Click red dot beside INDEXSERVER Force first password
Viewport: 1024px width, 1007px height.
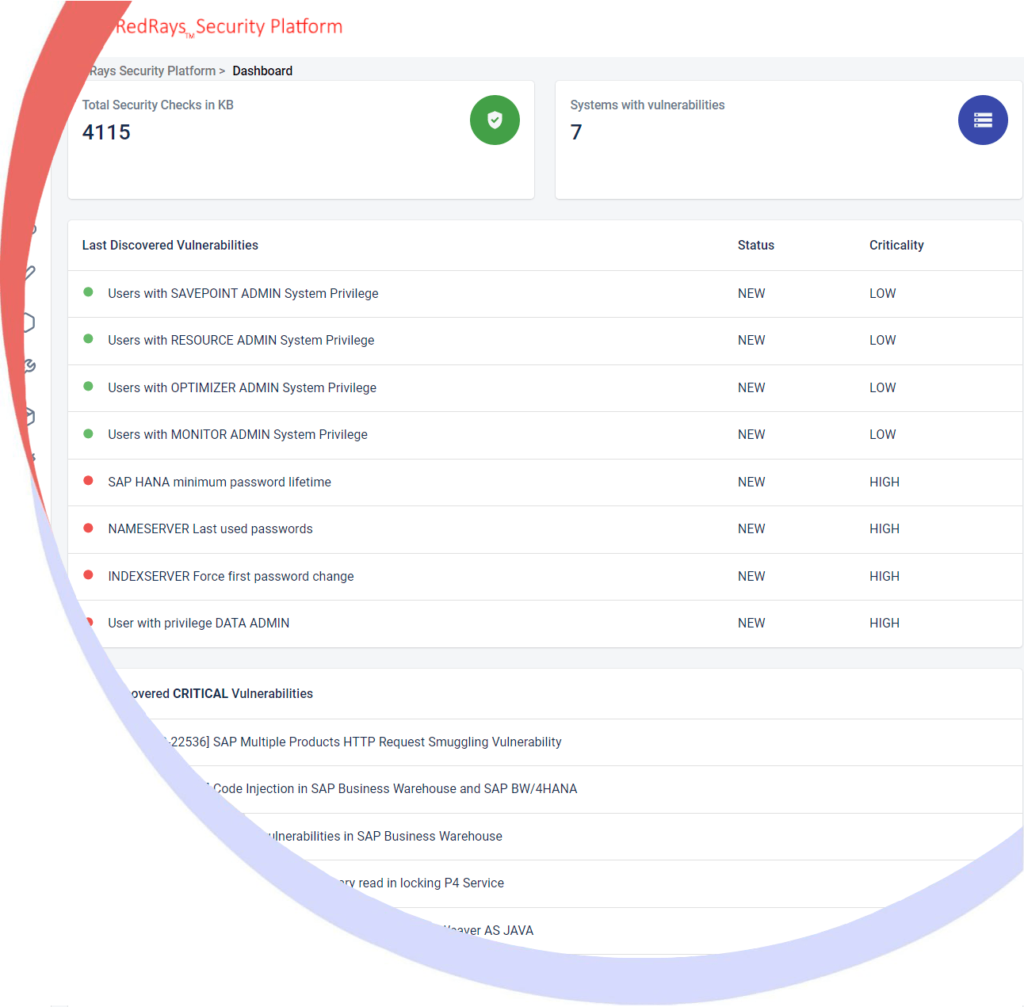88,575
